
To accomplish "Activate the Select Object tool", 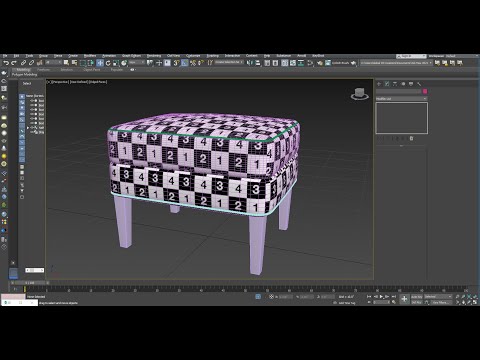I will [66, 63].
